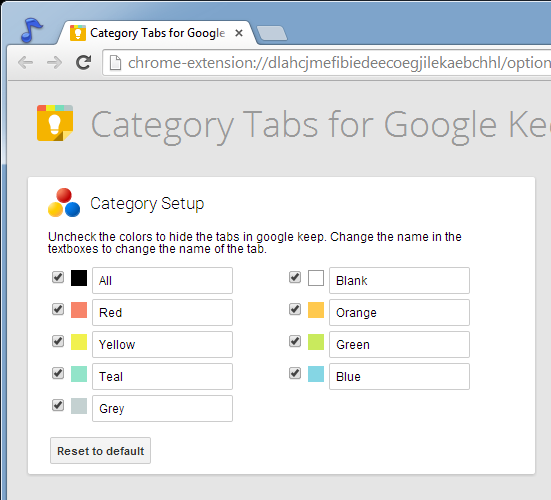551x500 pixels.
Task: Click the Category Setup colored balls icon
Action: tap(64, 203)
